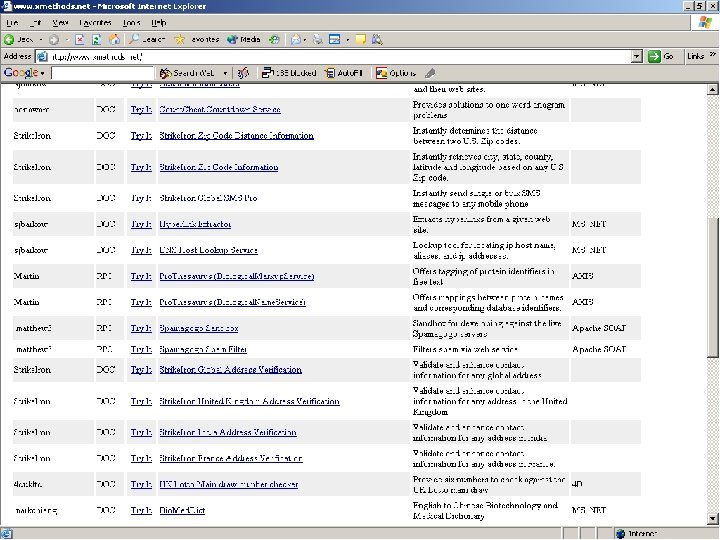Open the Favorites menu
This screenshot has height=540, width=720.
tap(96, 22)
